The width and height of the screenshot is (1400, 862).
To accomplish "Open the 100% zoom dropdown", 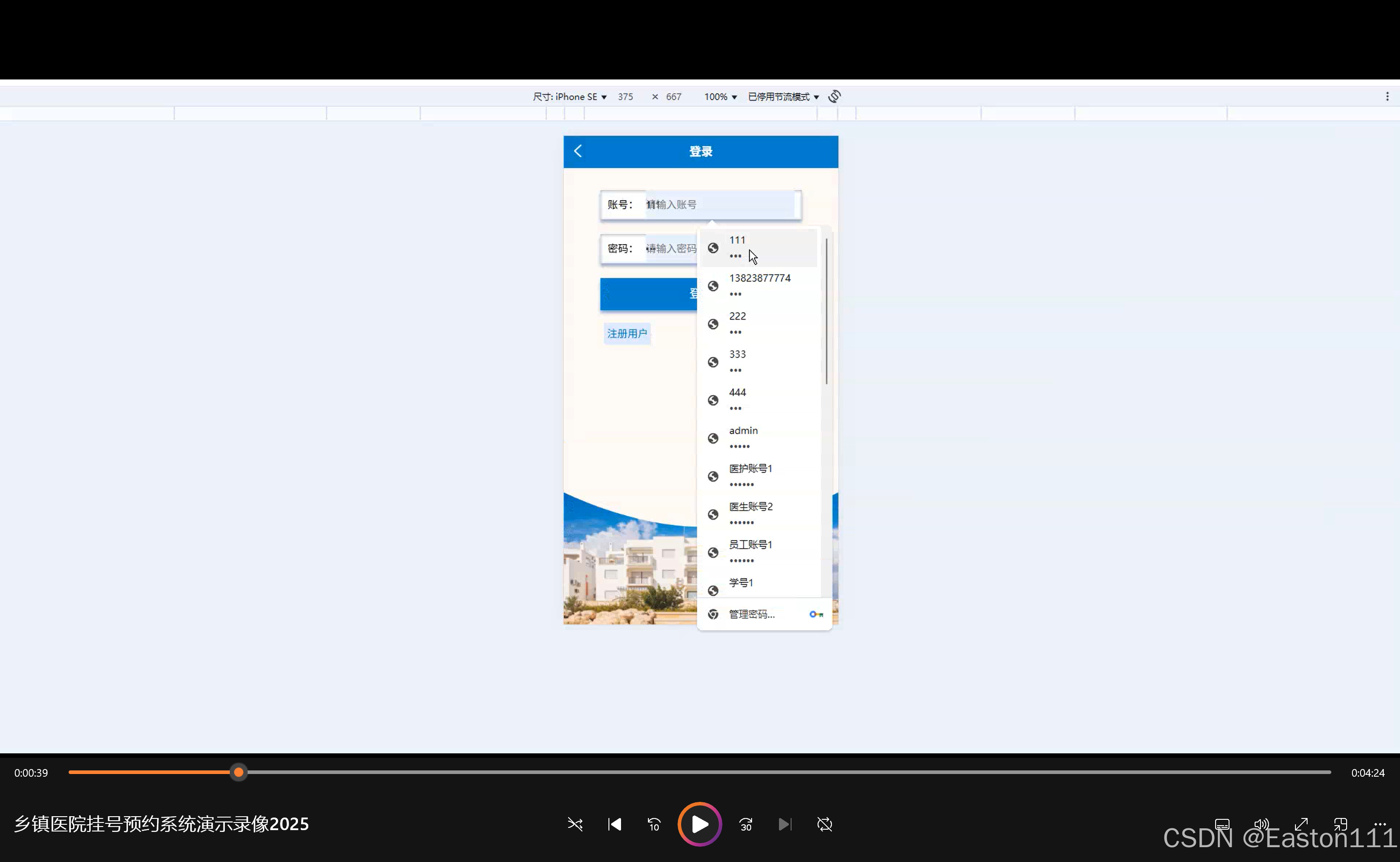I will (x=720, y=97).
